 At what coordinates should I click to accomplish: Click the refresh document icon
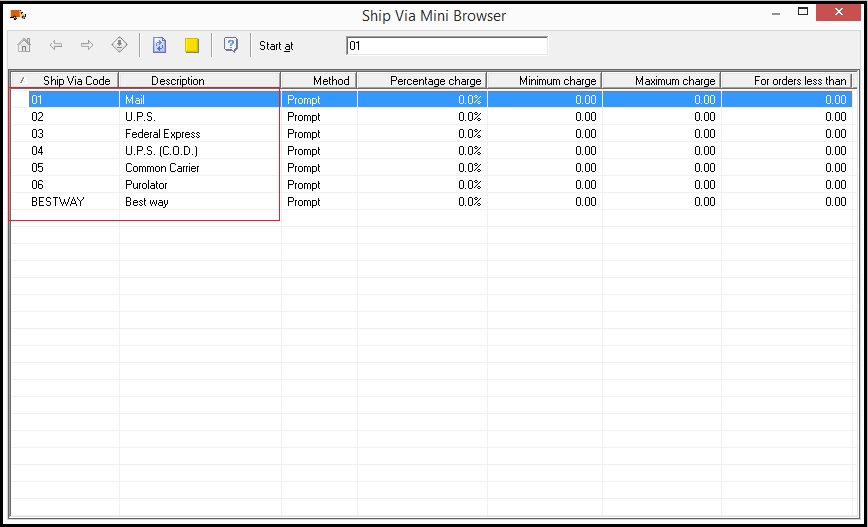click(159, 45)
